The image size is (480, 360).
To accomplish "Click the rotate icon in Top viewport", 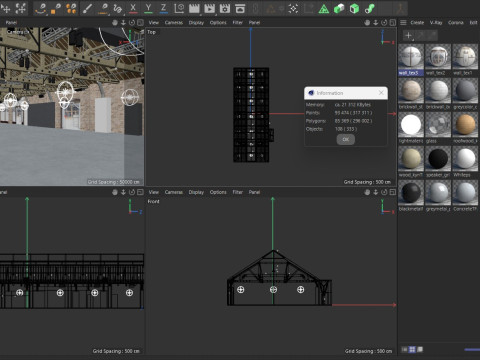I will 384,23.
